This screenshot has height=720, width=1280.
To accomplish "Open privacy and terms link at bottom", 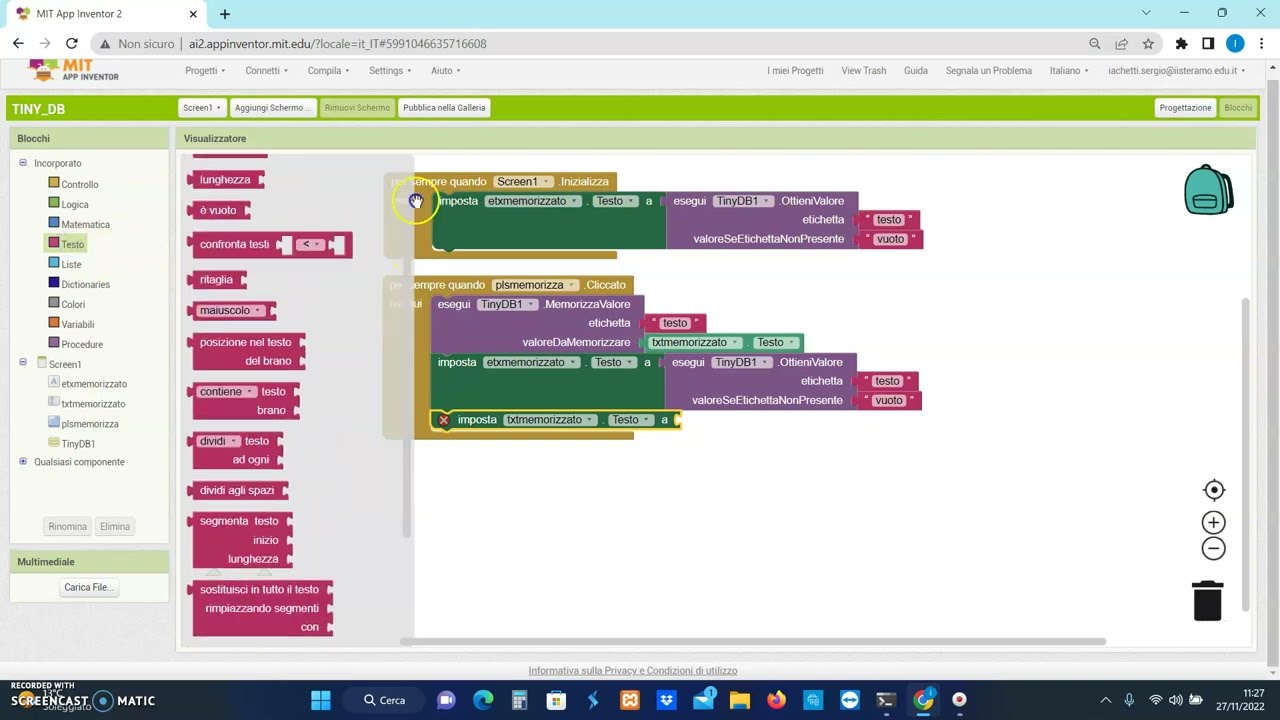I will (633, 671).
